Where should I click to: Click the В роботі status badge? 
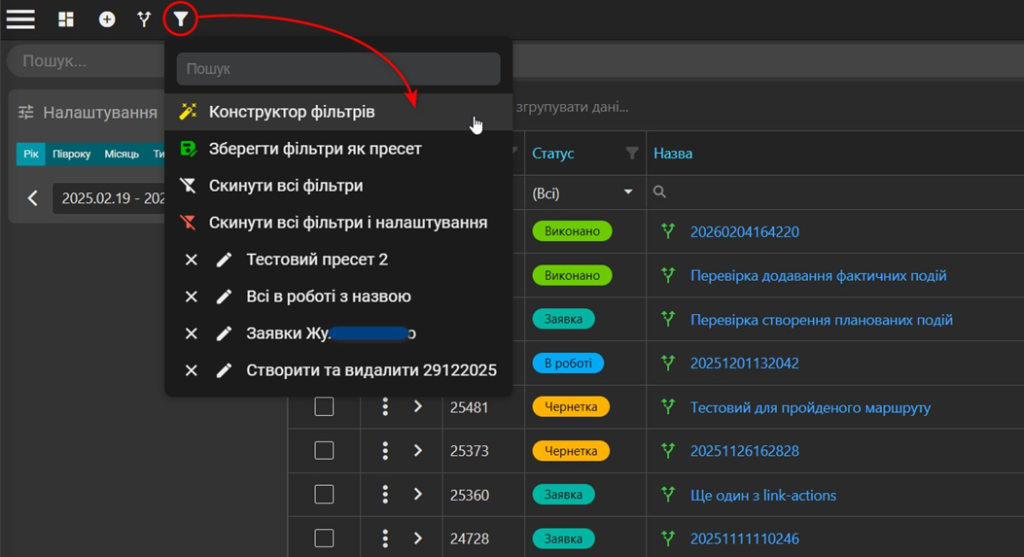(568, 363)
